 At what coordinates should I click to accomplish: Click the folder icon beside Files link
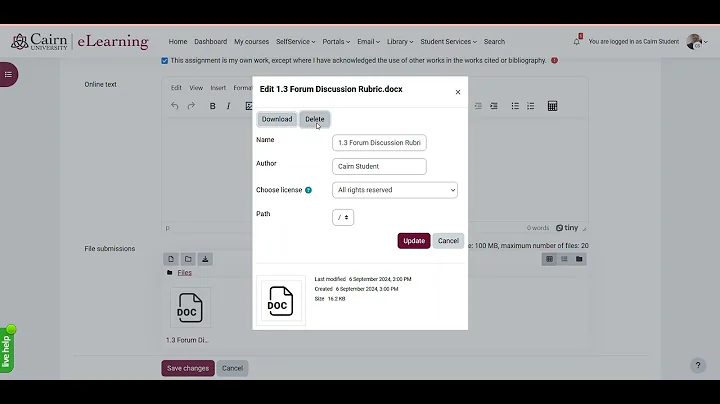tap(170, 273)
